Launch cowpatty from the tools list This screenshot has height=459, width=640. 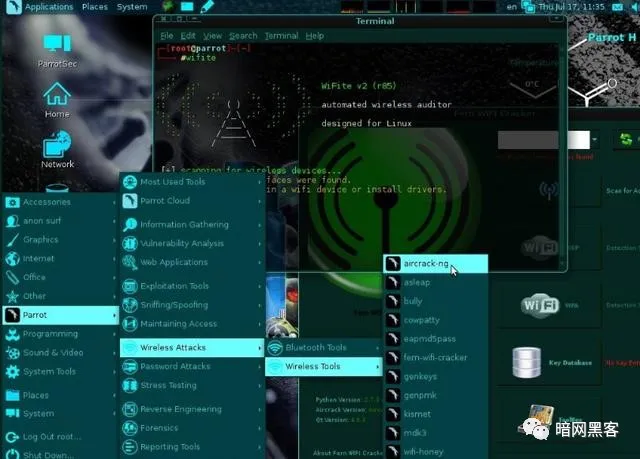tap(436, 320)
